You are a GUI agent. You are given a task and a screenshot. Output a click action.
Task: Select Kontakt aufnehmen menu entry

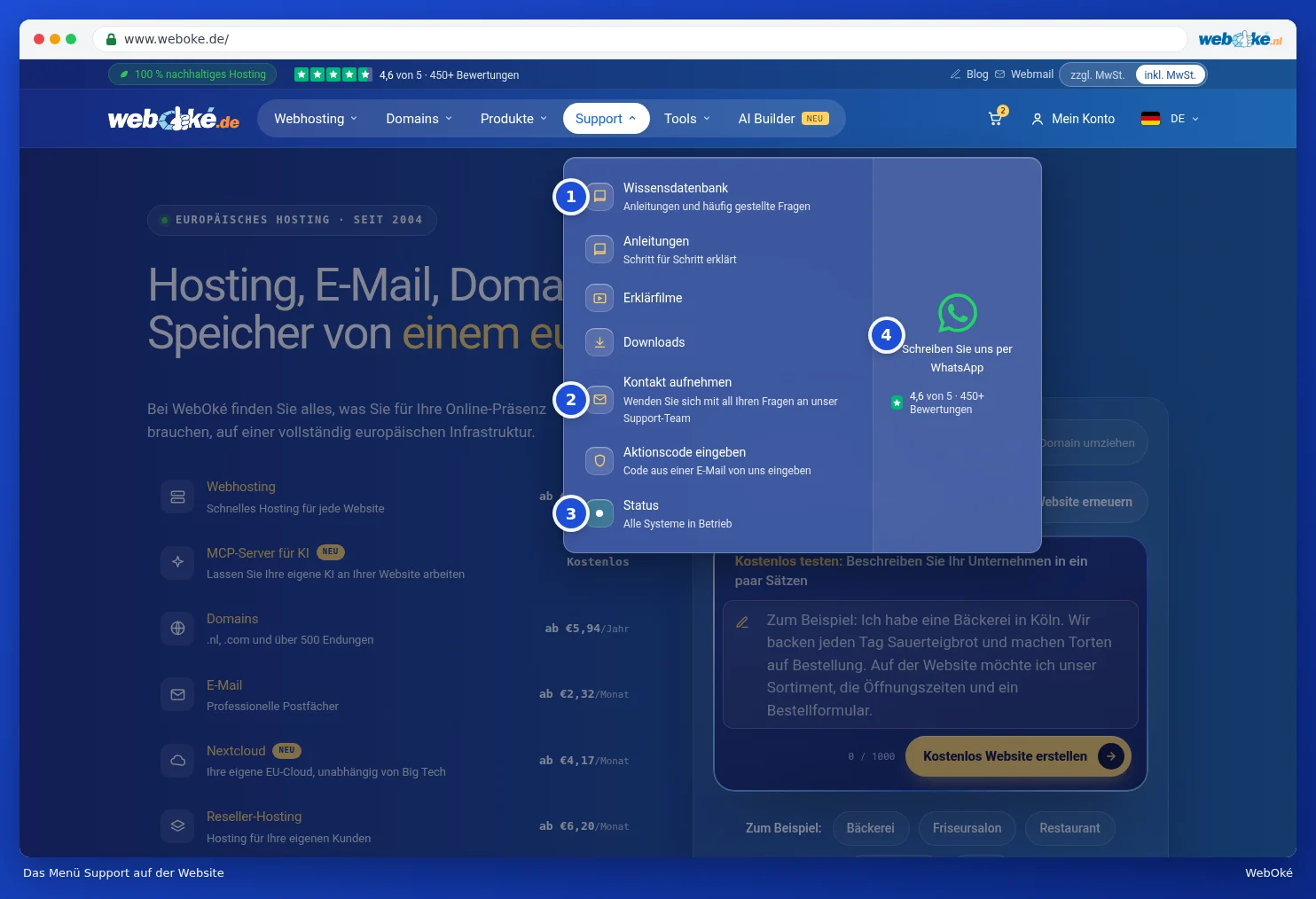click(x=717, y=399)
